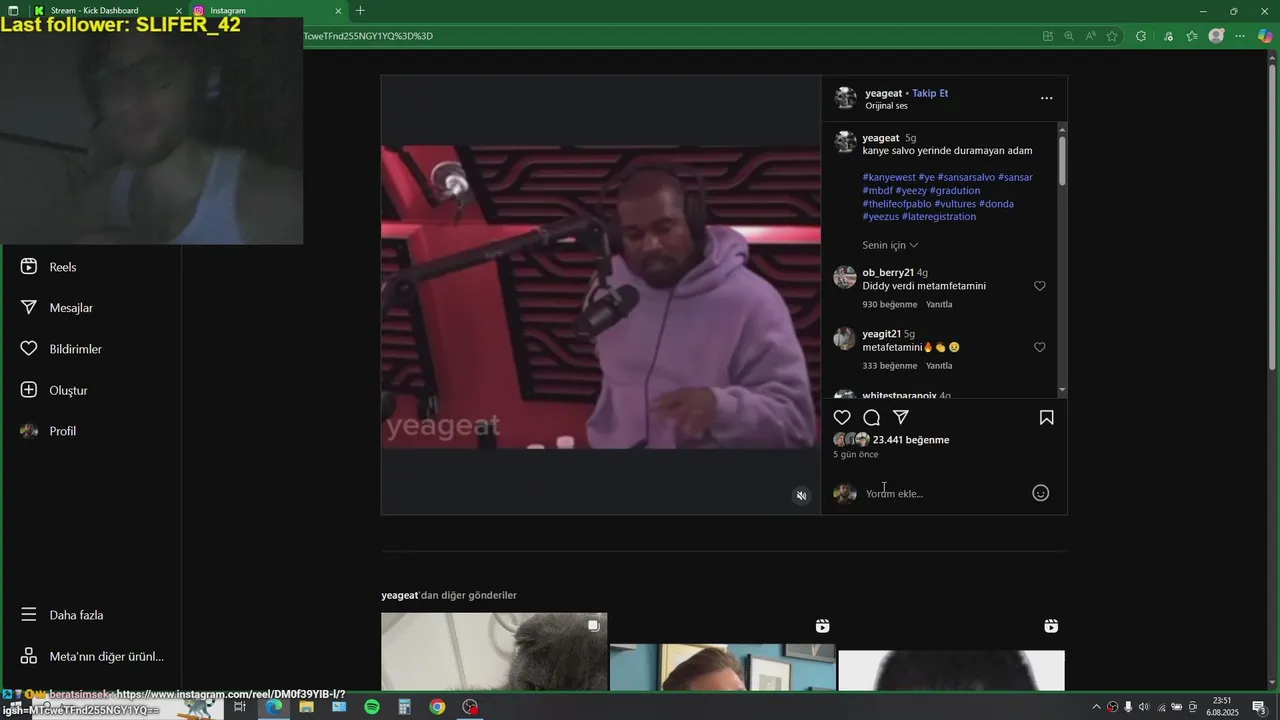The width and height of the screenshot is (1280, 720).
Task: Click yeageat link in 'diğer gönderiler' heading
Action: (399, 595)
